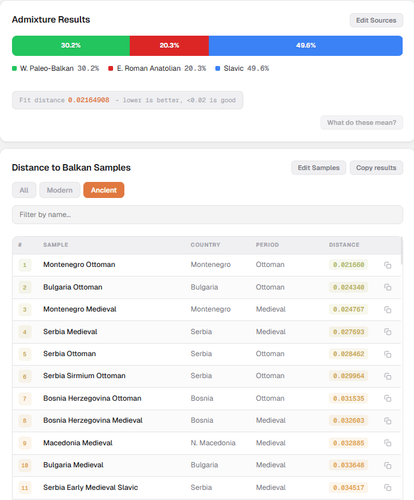
Task: Click the Filter by name input field
Action: (207, 215)
